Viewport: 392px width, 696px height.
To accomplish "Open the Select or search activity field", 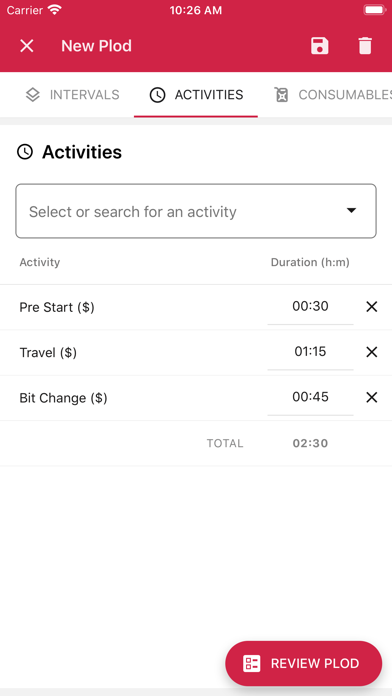I will coord(196,211).
